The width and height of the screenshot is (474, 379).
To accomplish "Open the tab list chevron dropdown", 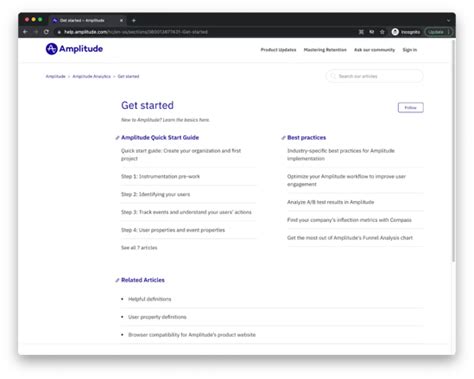I will tap(448, 20).
